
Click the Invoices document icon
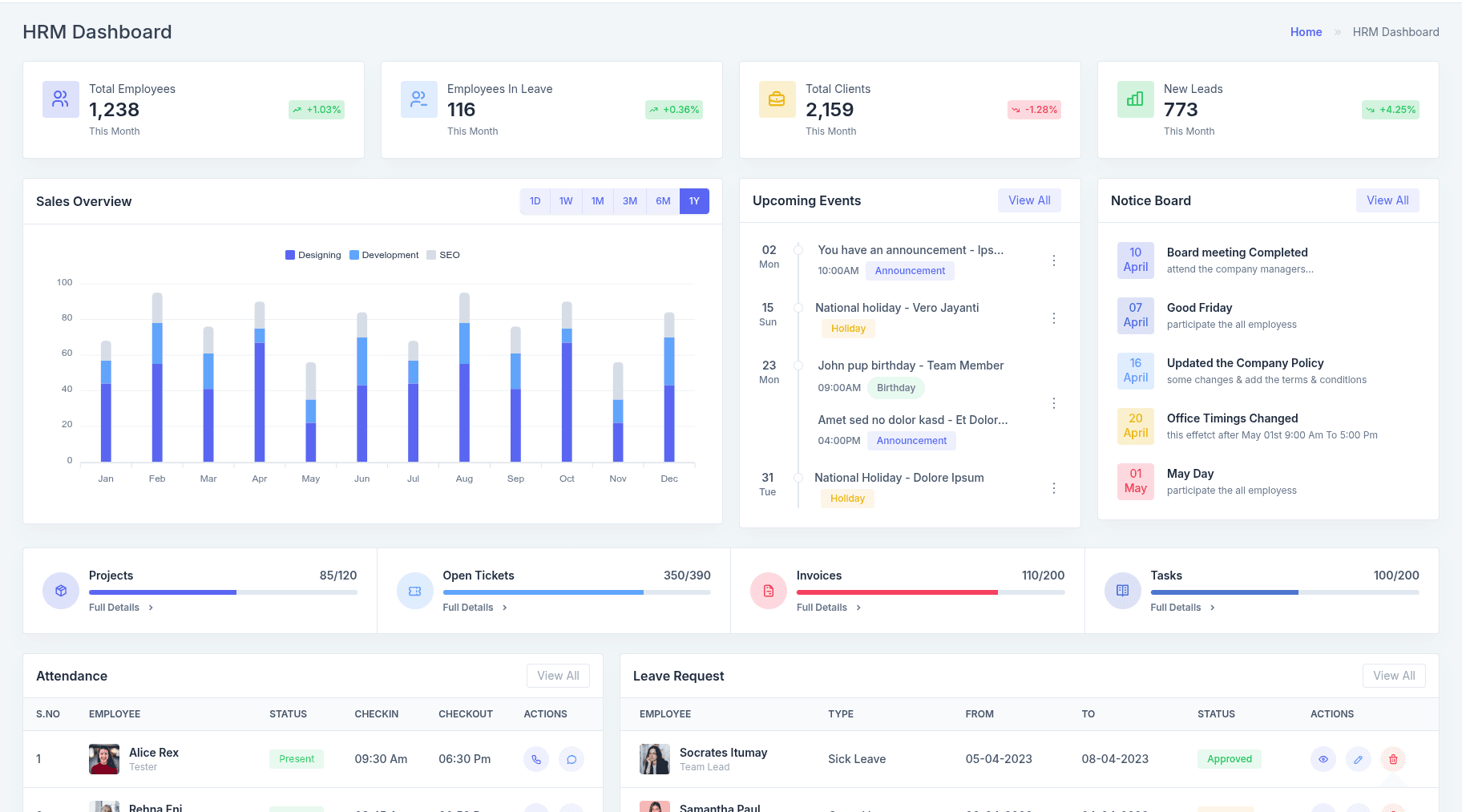(768, 591)
